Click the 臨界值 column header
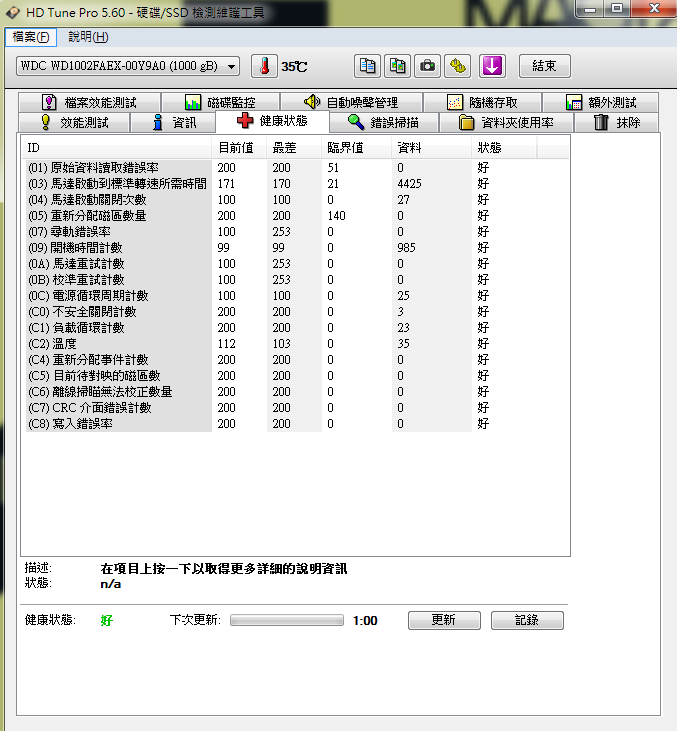Screen dimensions: 677x731 click(356, 148)
